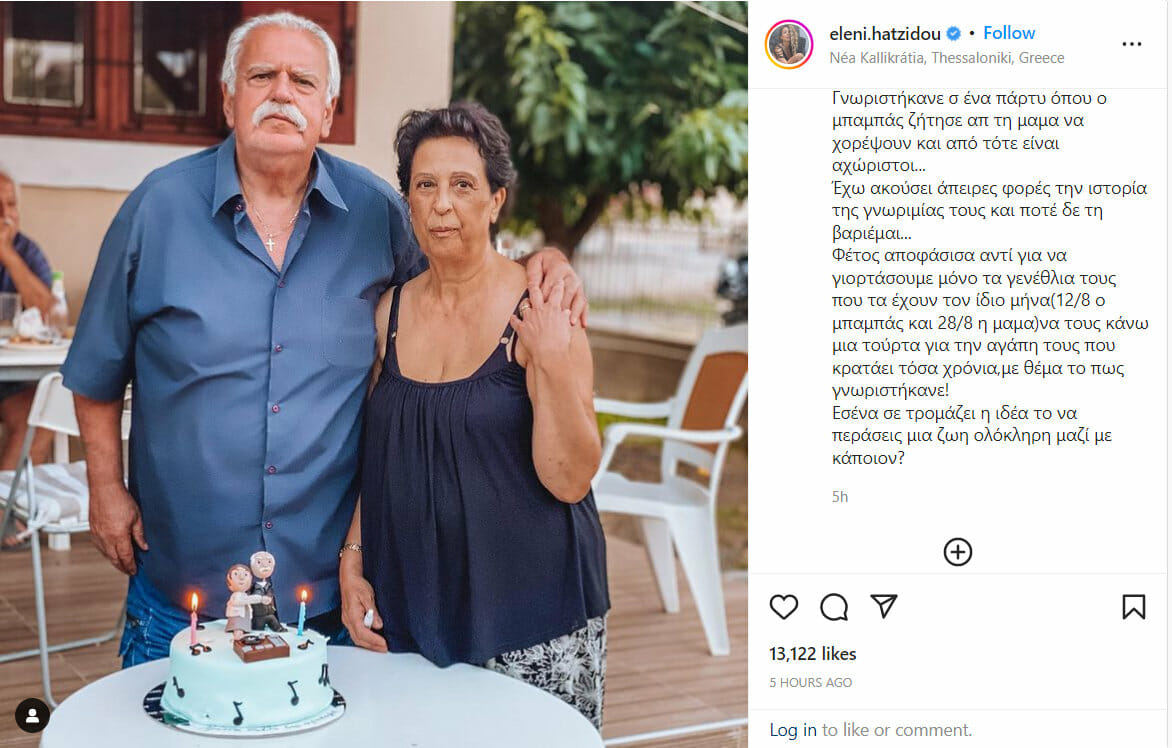Share the post with the paper plane icon
The height and width of the screenshot is (748, 1172).
(x=883, y=606)
